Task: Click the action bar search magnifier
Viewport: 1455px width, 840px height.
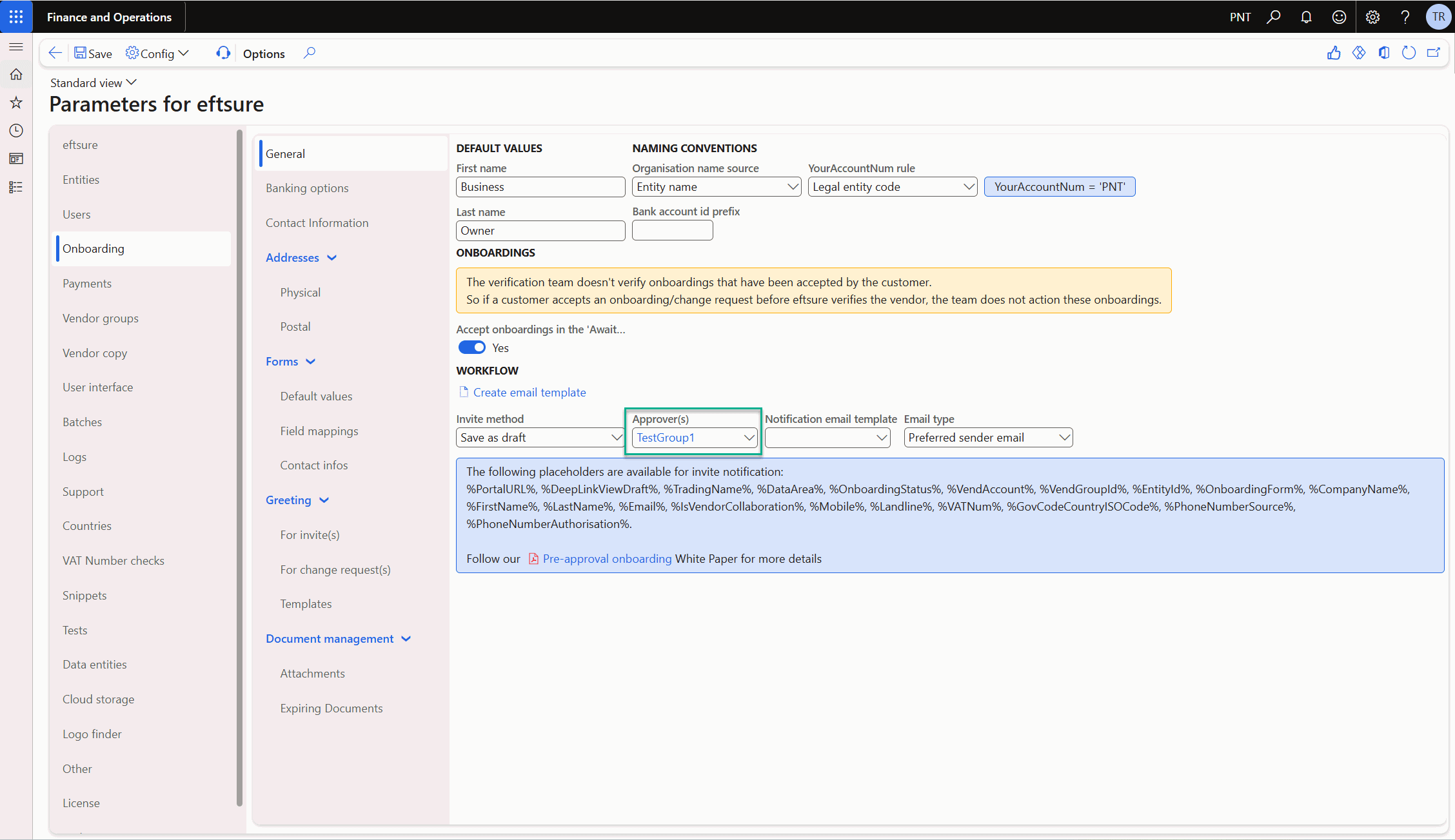Action: pyautogui.click(x=310, y=53)
